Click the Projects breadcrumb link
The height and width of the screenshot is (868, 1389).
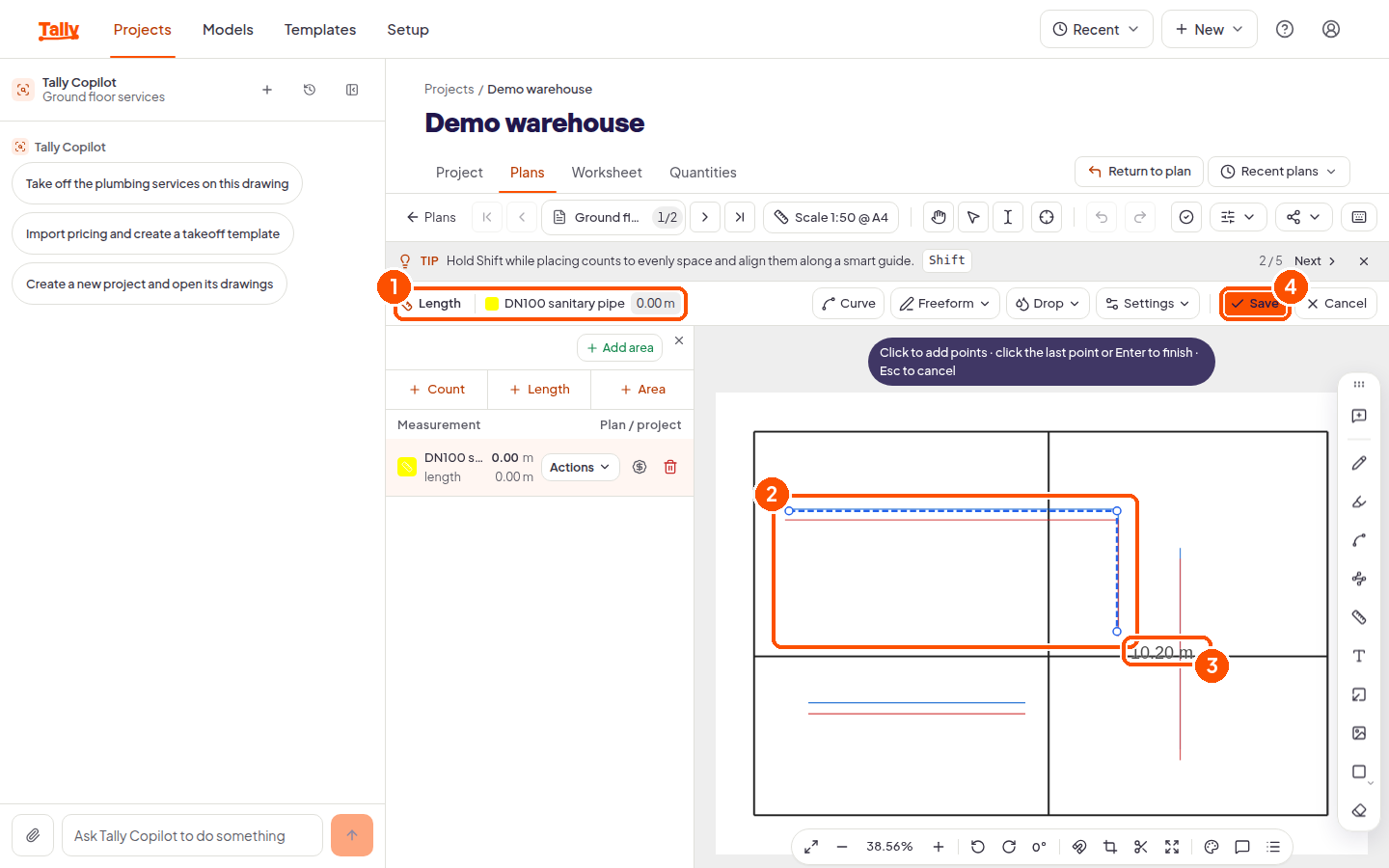449,89
